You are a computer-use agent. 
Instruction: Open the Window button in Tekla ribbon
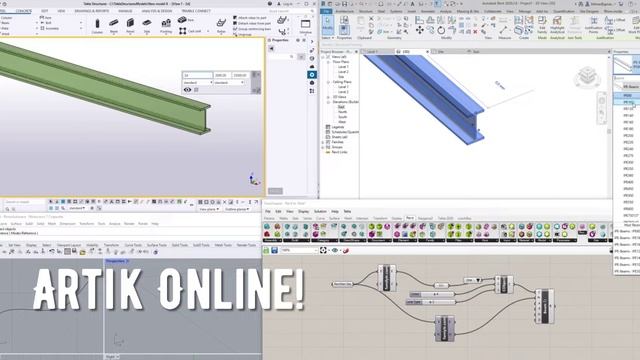(x=305, y=26)
